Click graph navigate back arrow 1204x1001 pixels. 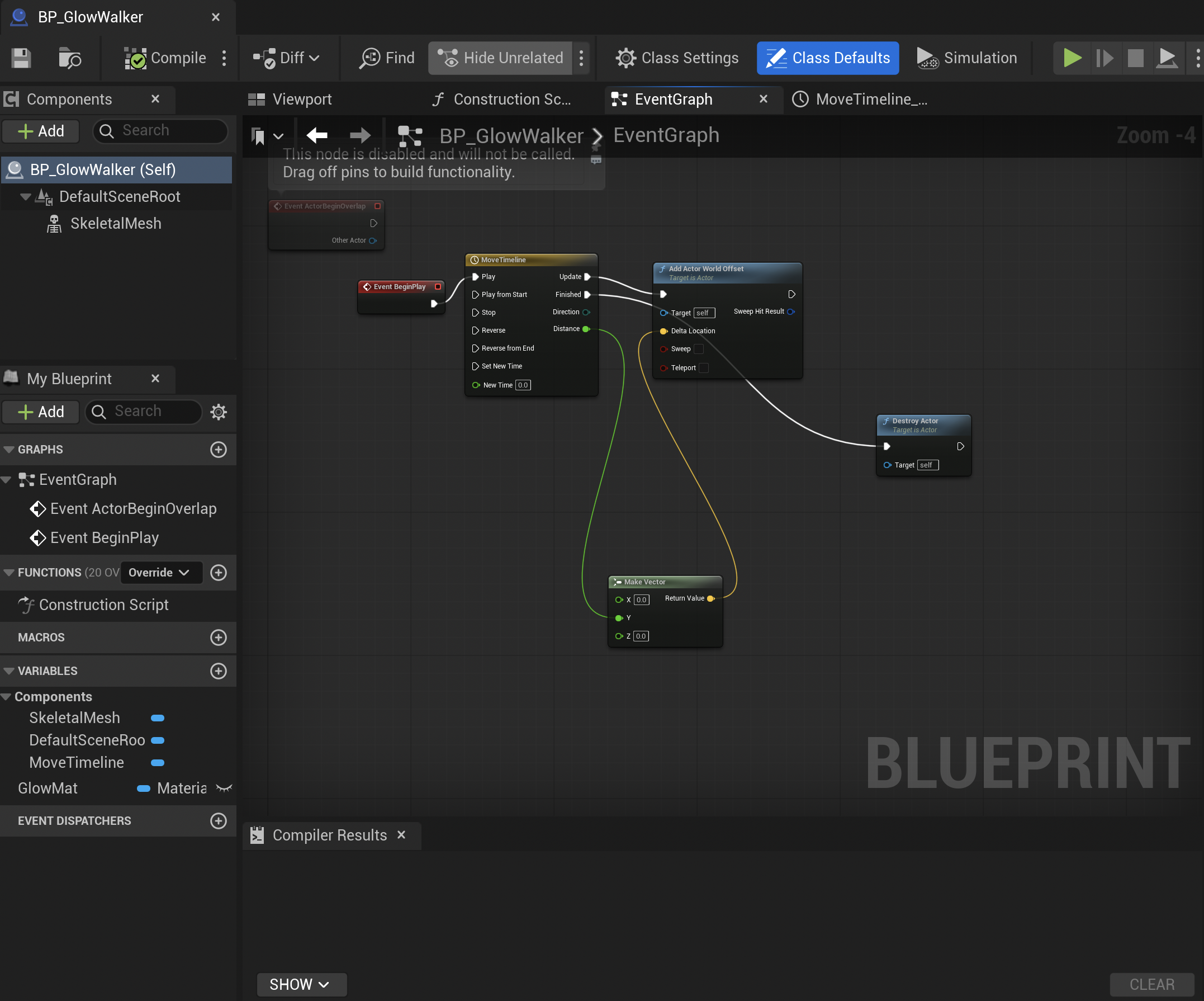[317, 135]
